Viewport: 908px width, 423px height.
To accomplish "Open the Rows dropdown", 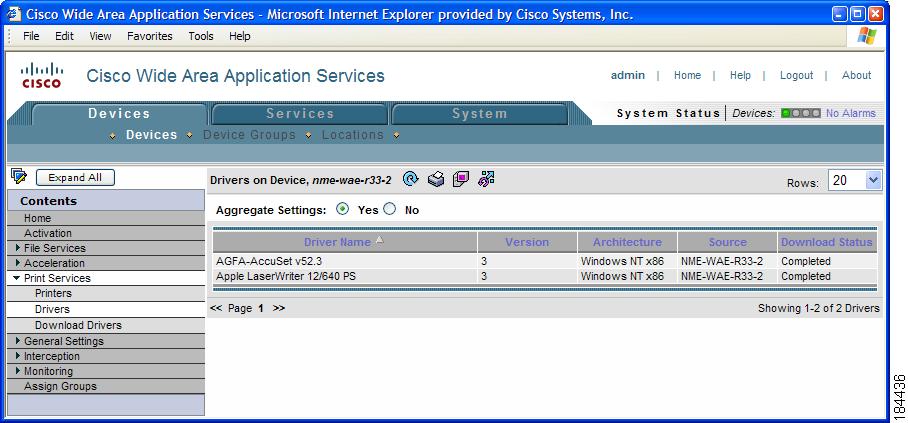I will (873, 180).
